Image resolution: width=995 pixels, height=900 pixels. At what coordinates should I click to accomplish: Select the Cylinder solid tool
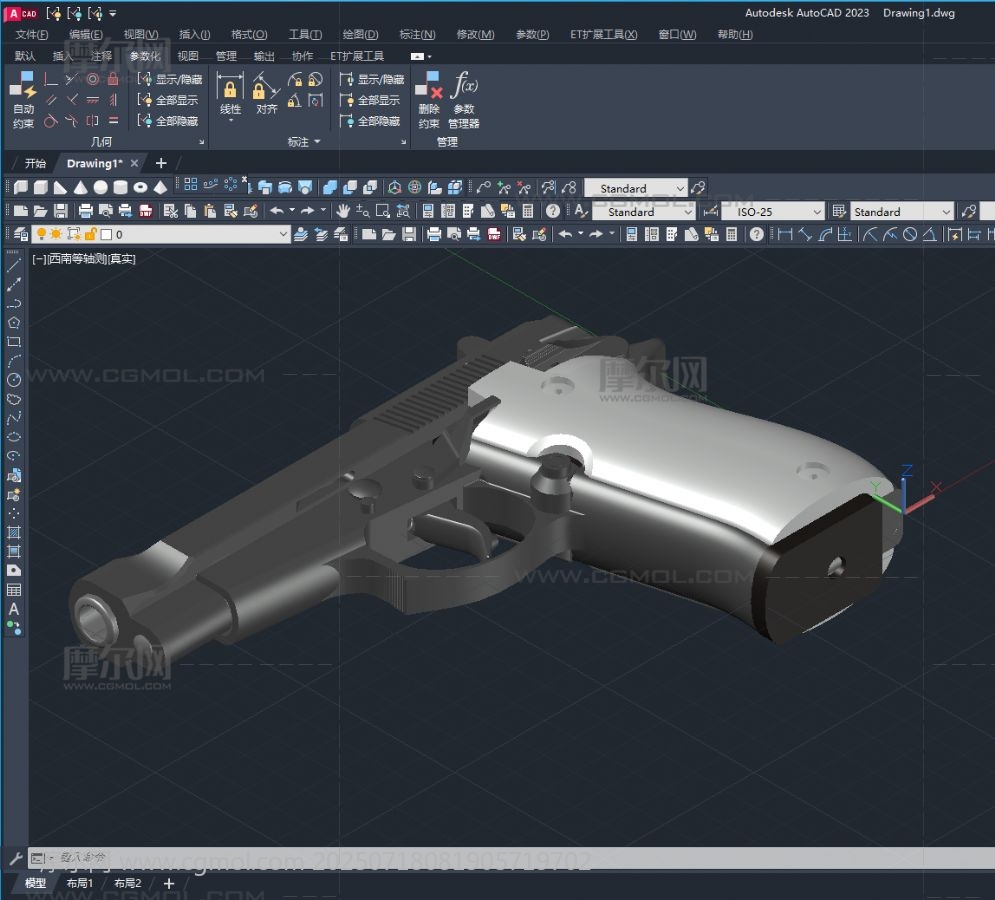pyautogui.click(x=121, y=187)
